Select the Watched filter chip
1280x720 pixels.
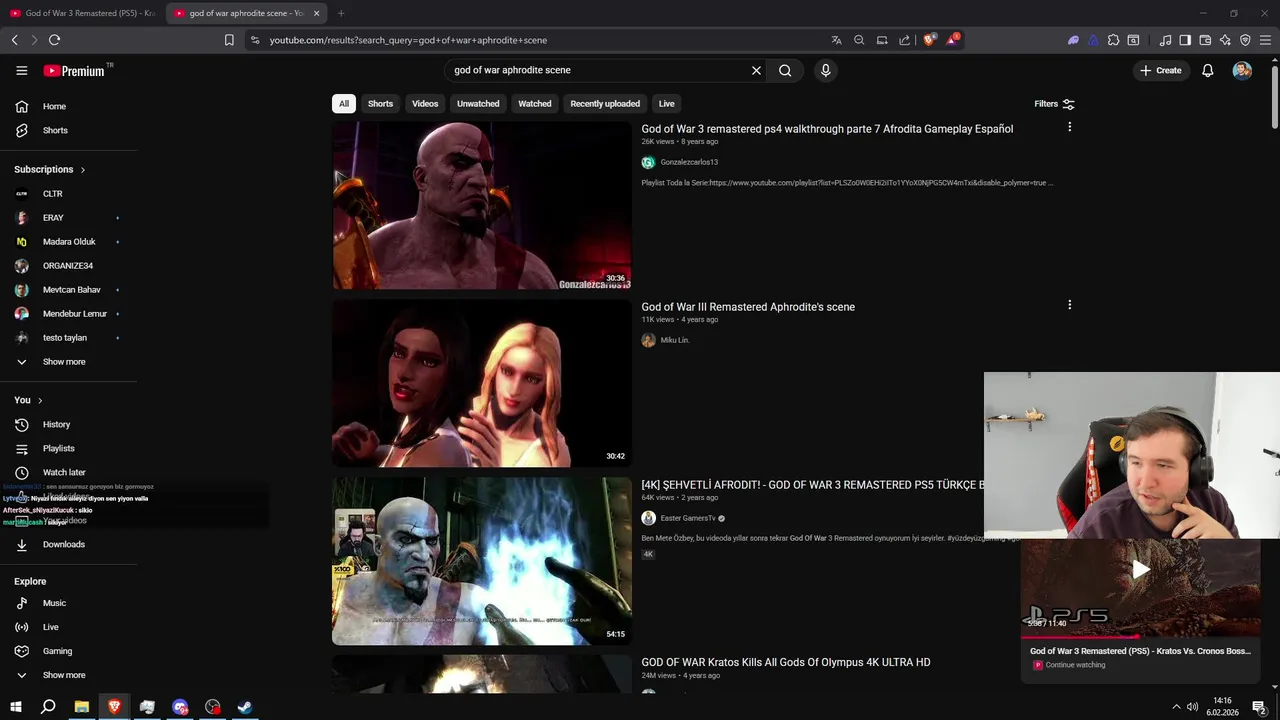535,104
